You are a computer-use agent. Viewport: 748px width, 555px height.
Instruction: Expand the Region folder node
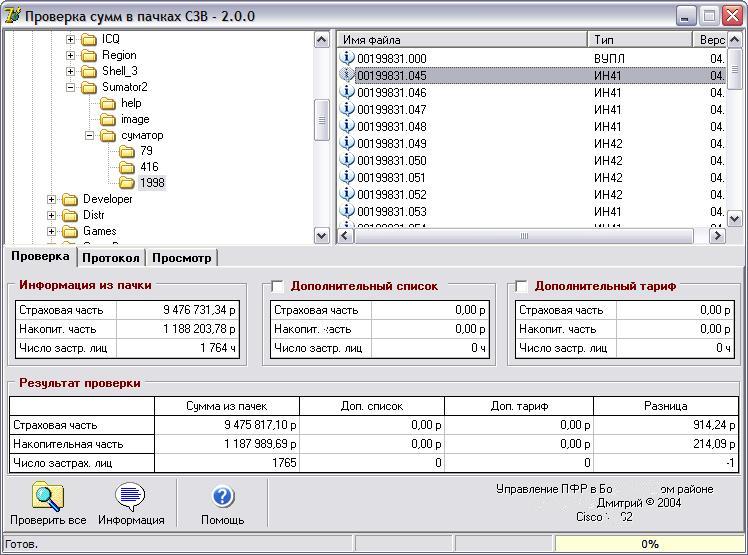click(71, 55)
